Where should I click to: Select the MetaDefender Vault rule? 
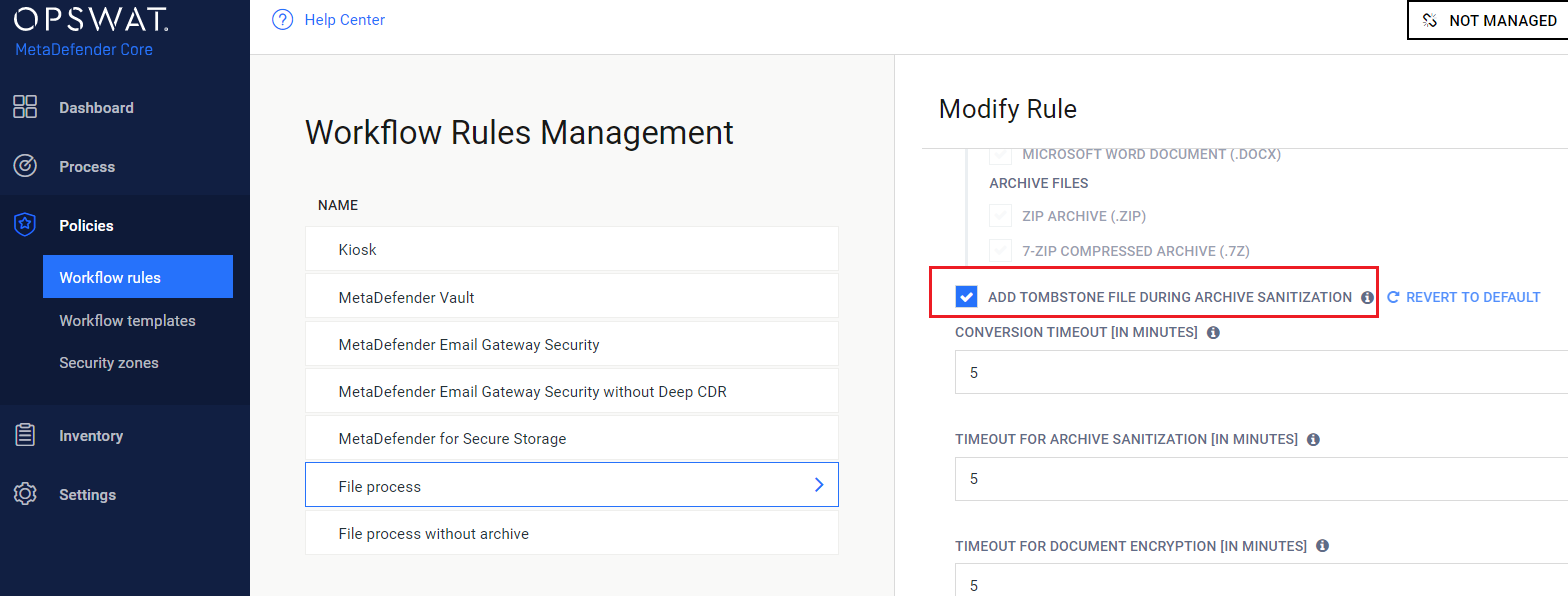(572, 297)
